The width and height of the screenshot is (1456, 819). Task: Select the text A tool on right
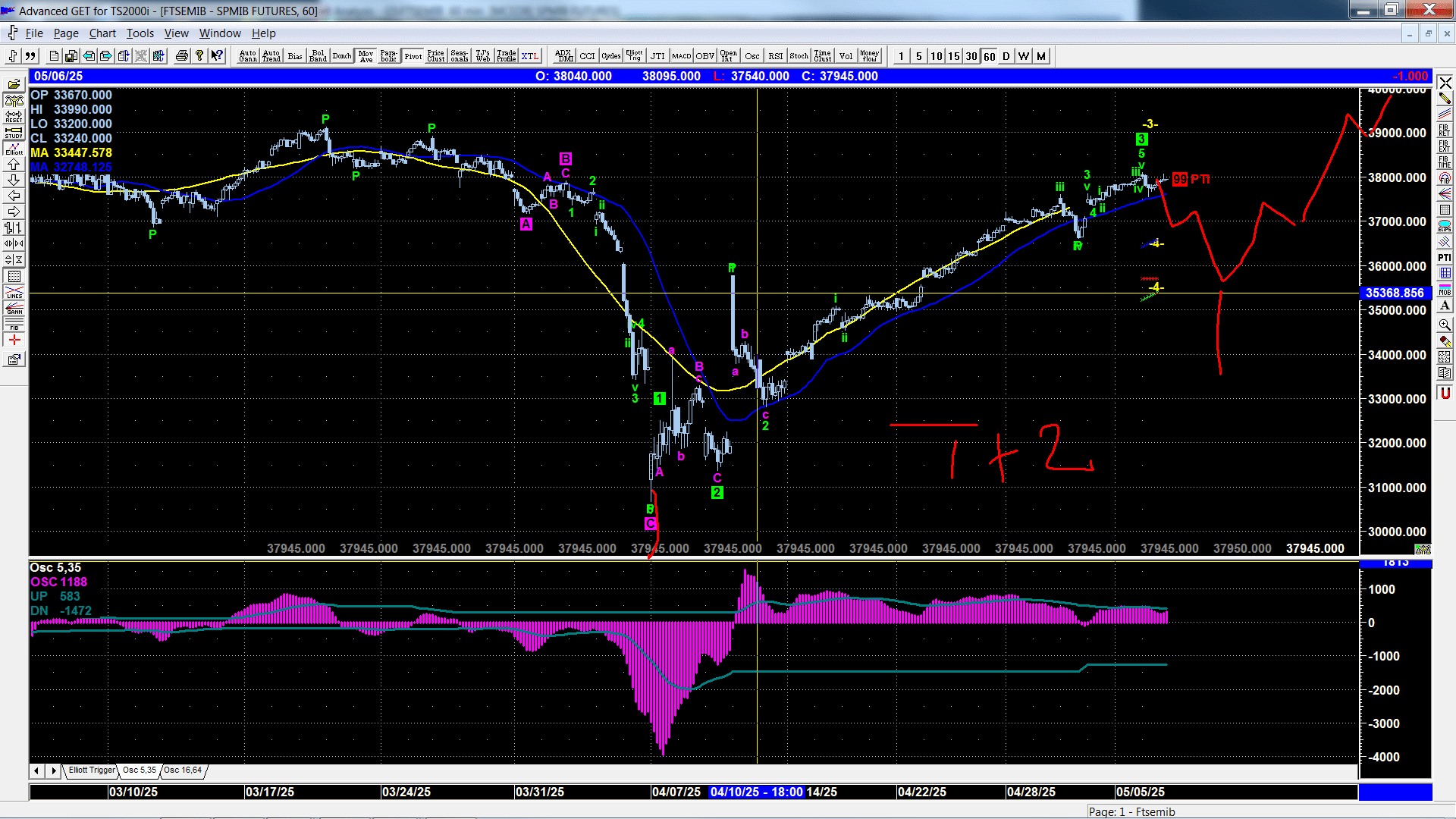(1445, 306)
